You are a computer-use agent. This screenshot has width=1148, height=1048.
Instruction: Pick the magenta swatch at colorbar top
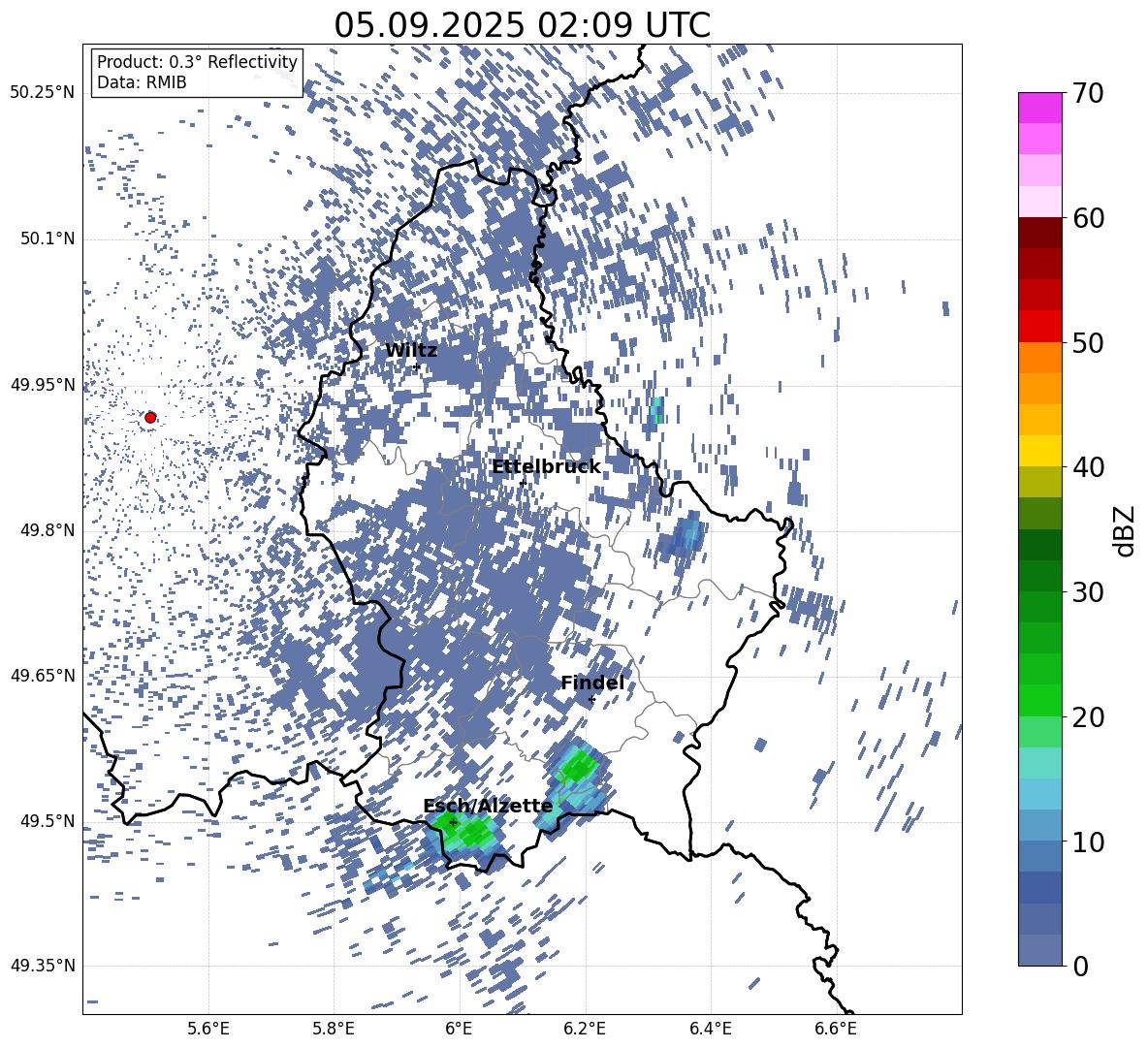pyautogui.click(x=1039, y=108)
